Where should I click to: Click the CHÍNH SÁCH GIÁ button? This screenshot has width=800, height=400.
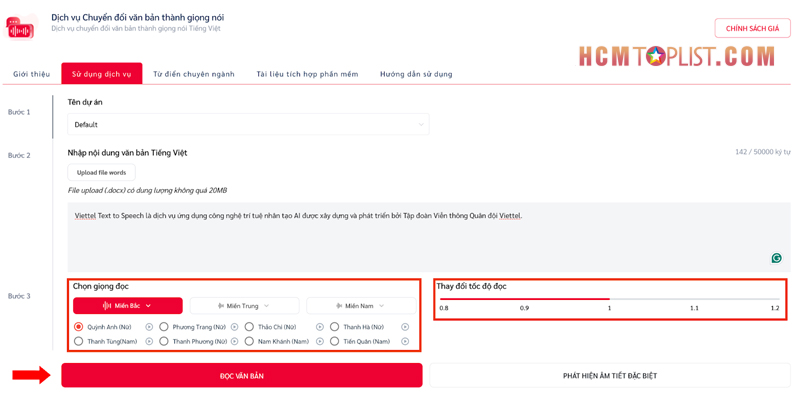coord(753,29)
